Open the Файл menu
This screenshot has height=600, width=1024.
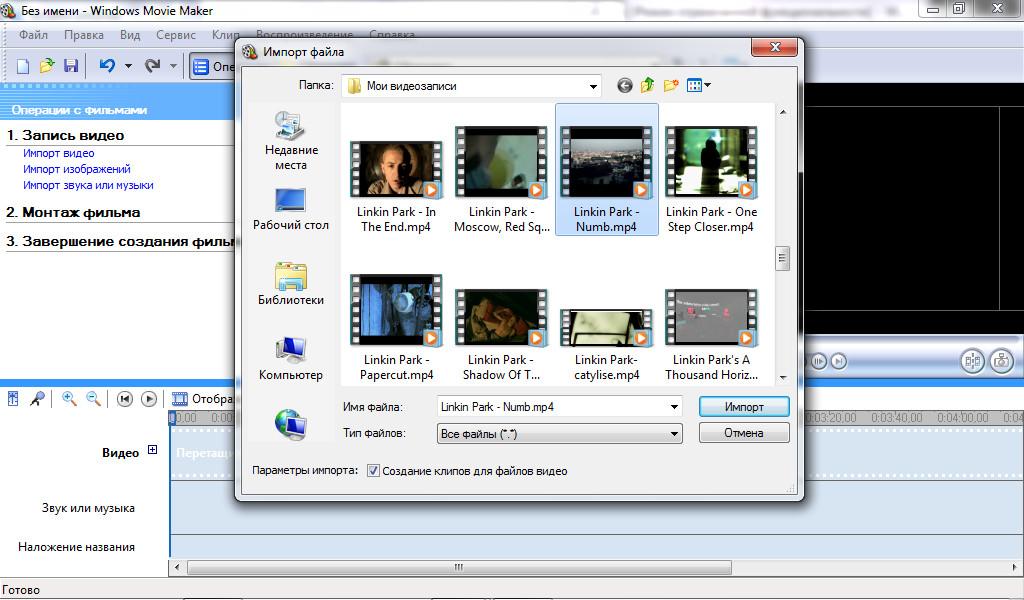[x=33, y=35]
